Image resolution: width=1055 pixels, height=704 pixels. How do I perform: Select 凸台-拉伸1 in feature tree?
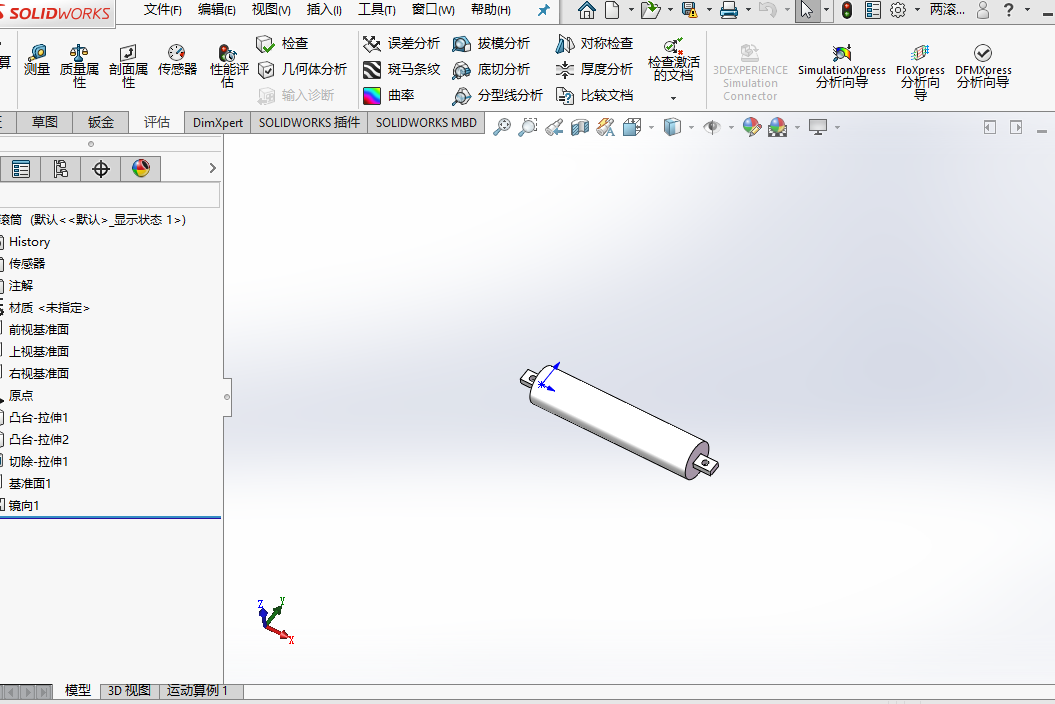38,417
